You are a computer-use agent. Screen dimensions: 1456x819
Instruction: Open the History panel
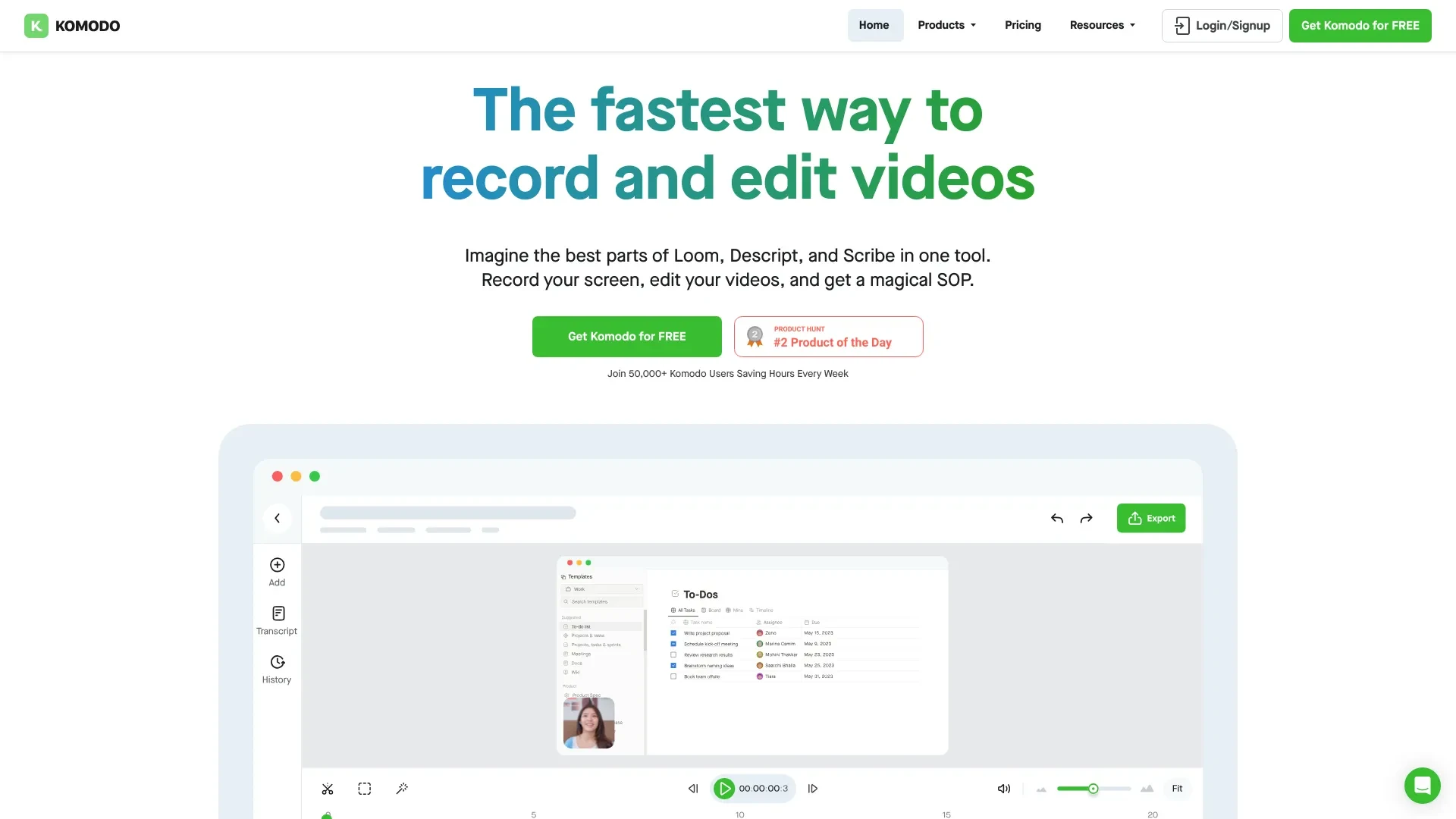276,668
